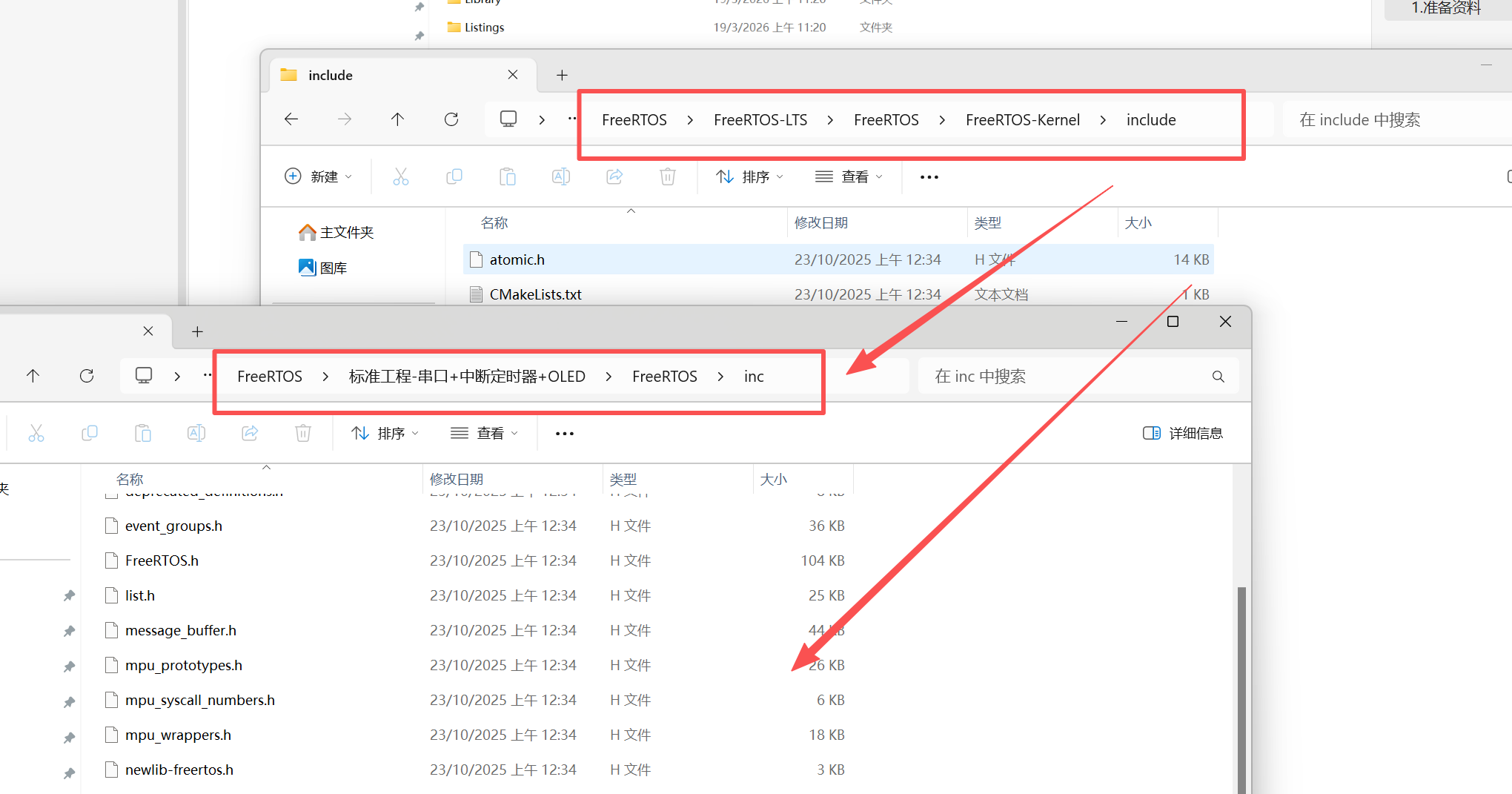Image resolution: width=1512 pixels, height=794 pixels.
Task: Click FreeRTOS-Kernel in the breadcrumb path
Action: tap(1022, 120)
